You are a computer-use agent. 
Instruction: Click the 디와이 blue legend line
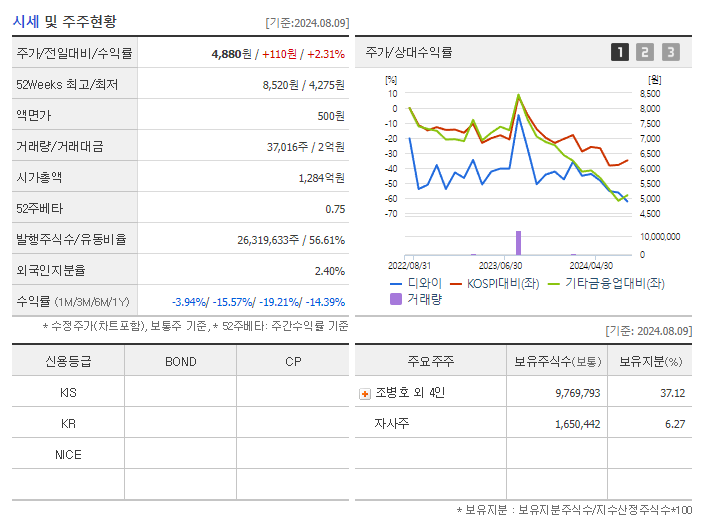(396, 284)
